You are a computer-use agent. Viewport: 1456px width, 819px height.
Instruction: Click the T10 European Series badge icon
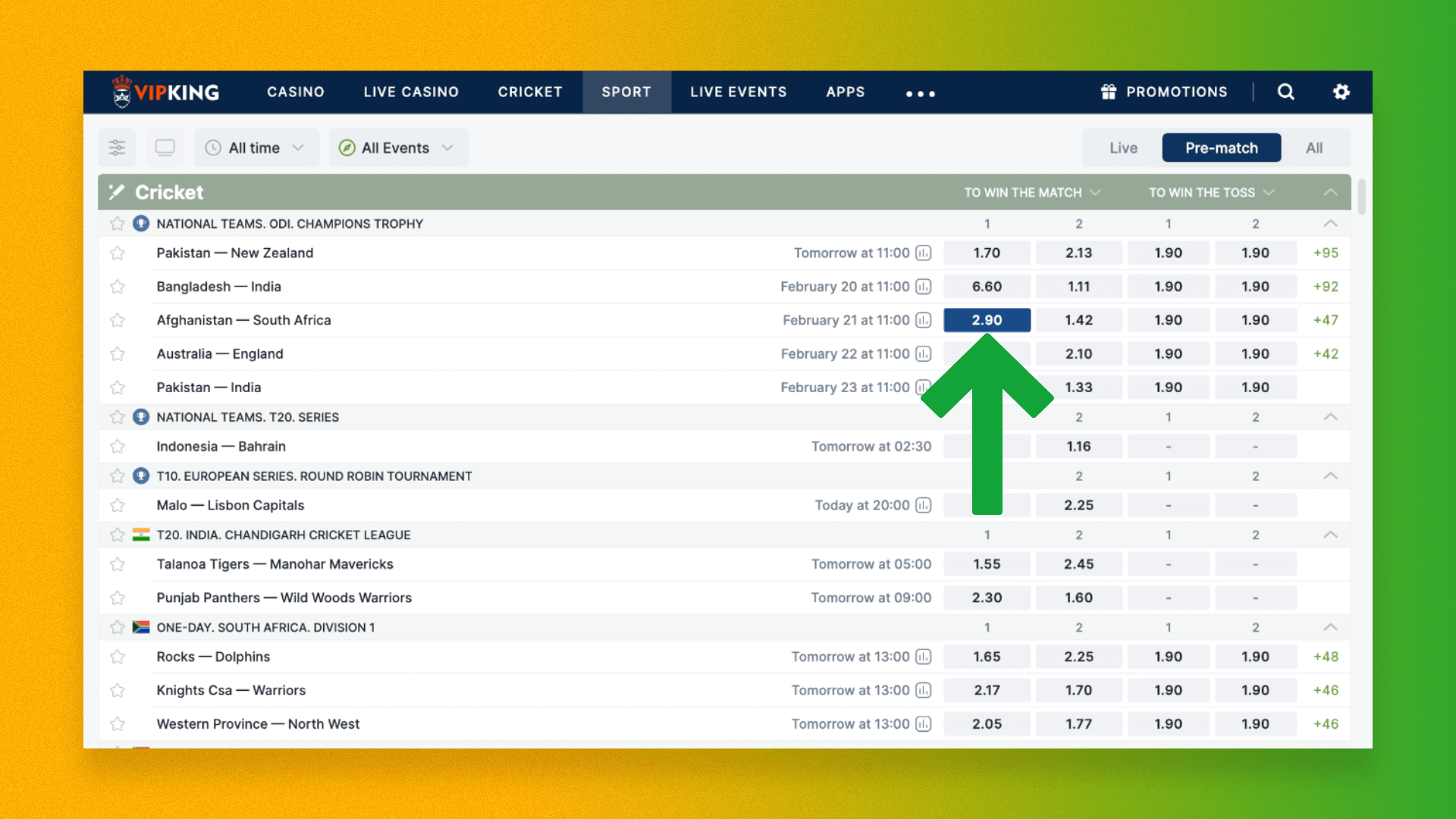click(x=141, y=476)
